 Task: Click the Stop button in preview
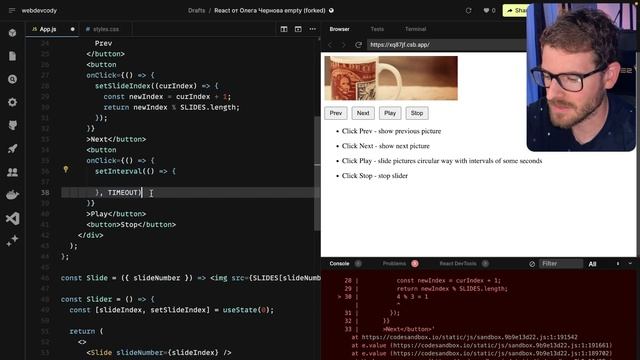417,113
